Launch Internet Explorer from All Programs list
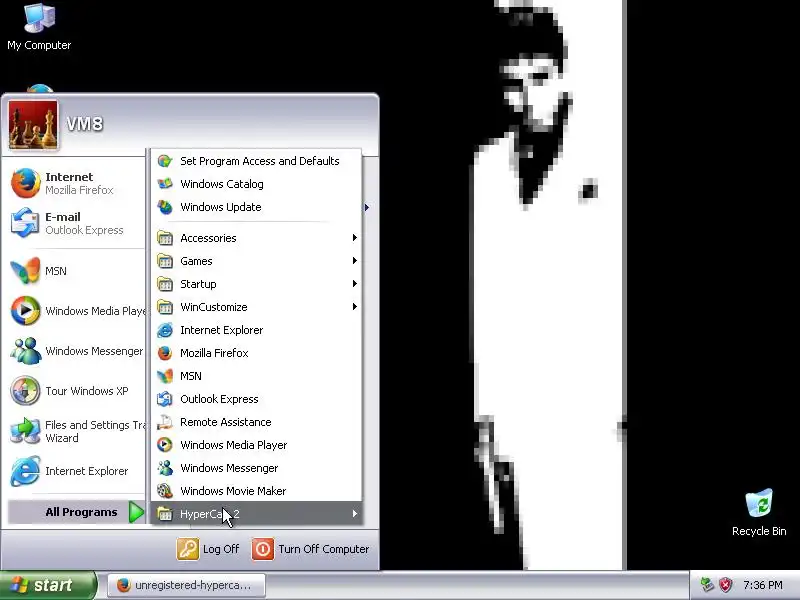 click(256, 330)
